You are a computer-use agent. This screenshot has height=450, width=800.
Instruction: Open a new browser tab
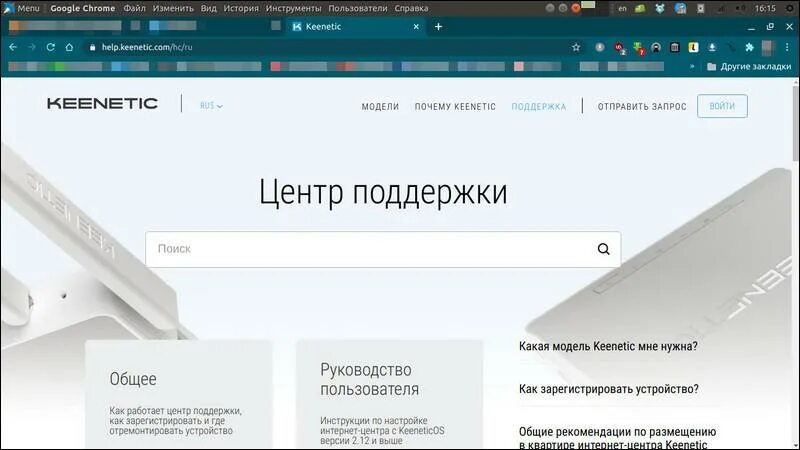438,27
